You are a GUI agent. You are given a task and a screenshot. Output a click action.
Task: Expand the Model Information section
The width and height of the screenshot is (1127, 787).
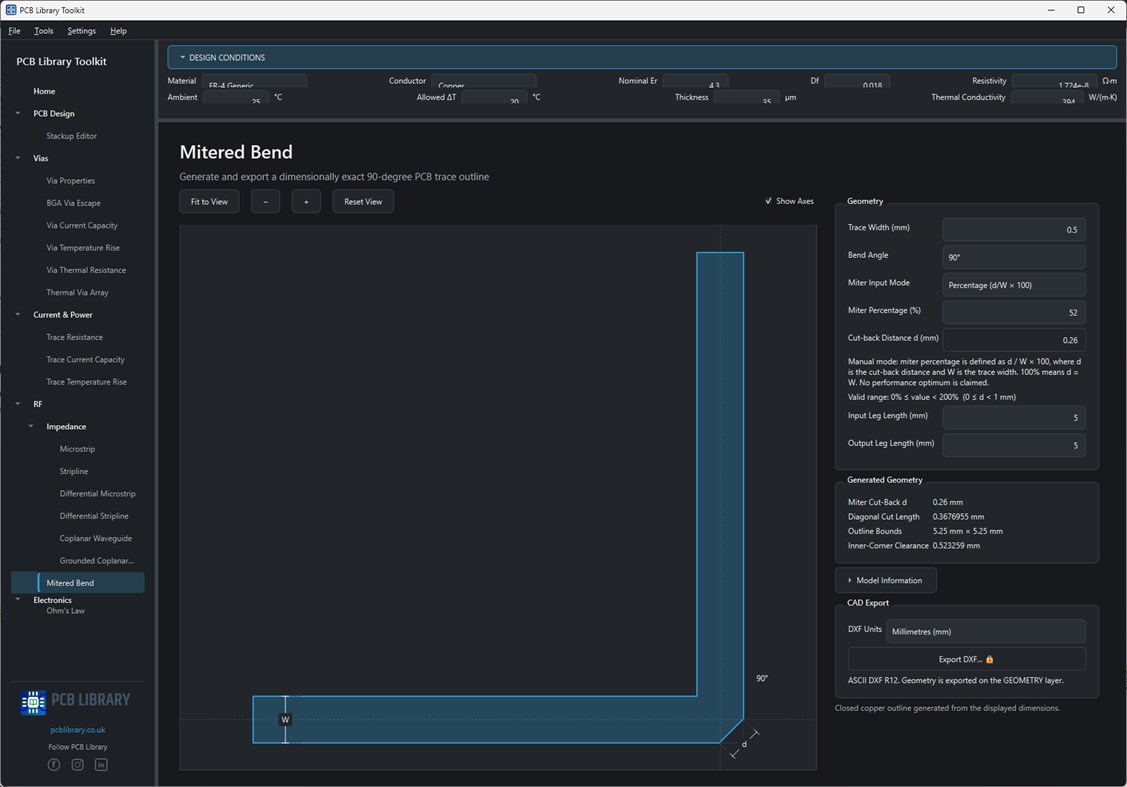[x=886, y=580]
